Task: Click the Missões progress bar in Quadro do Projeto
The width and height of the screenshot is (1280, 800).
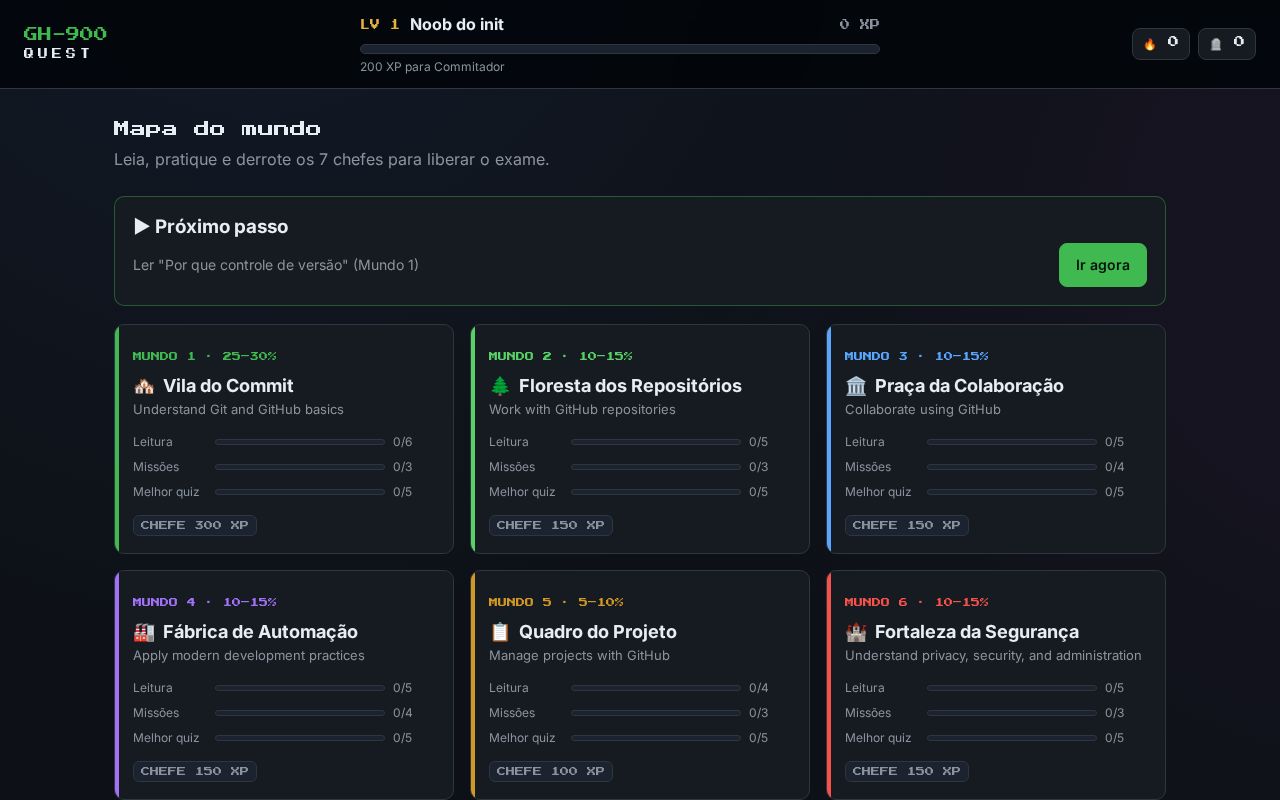Action: (x=656, y=713)
